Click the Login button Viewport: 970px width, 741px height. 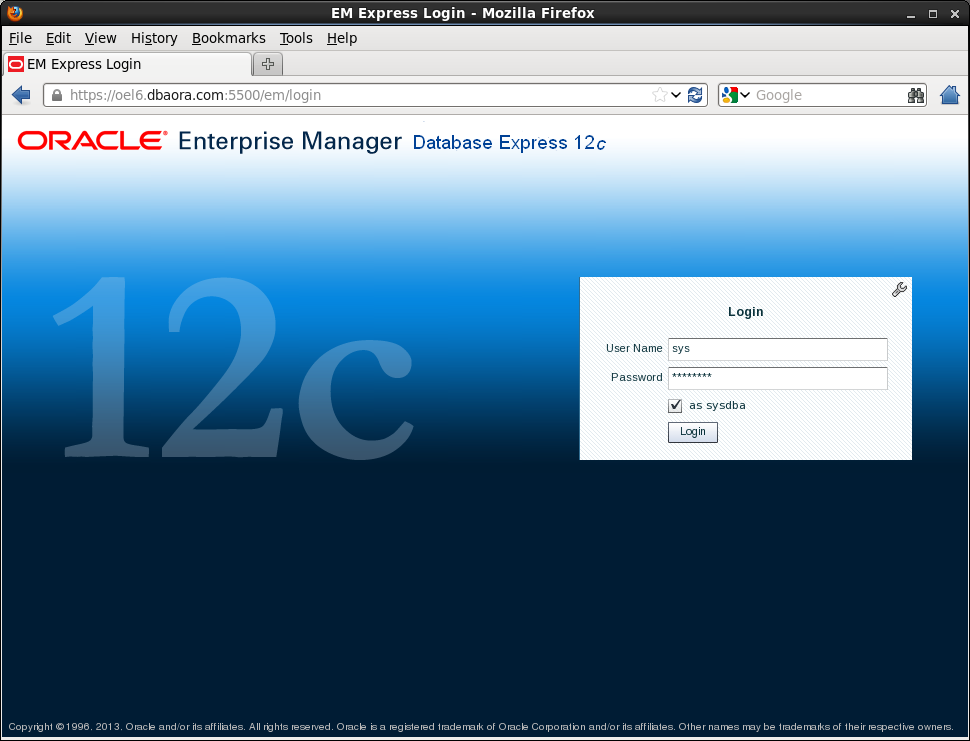[x=693, y=432]
